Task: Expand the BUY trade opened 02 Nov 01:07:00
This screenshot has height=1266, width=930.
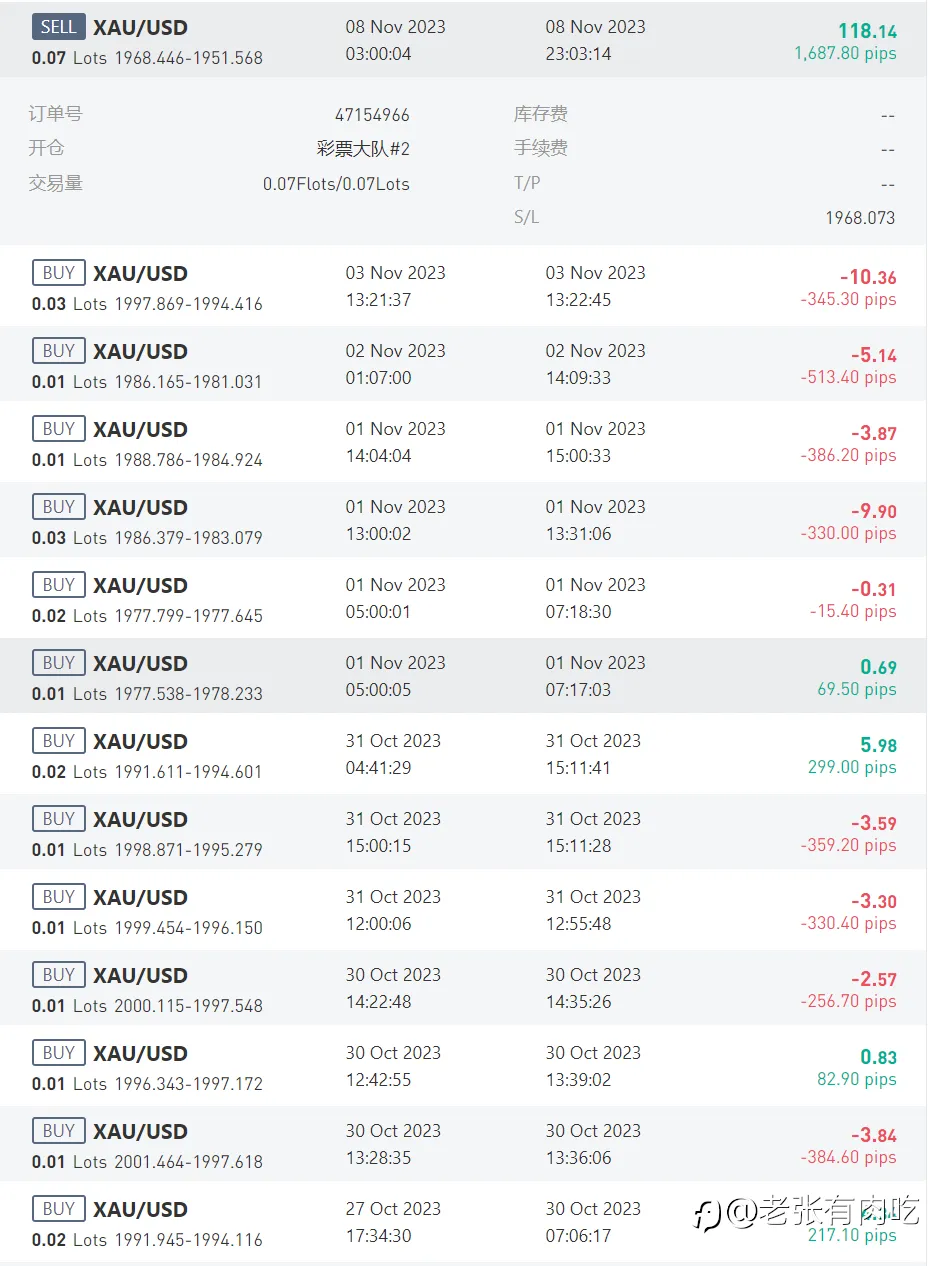Action: 464,364
